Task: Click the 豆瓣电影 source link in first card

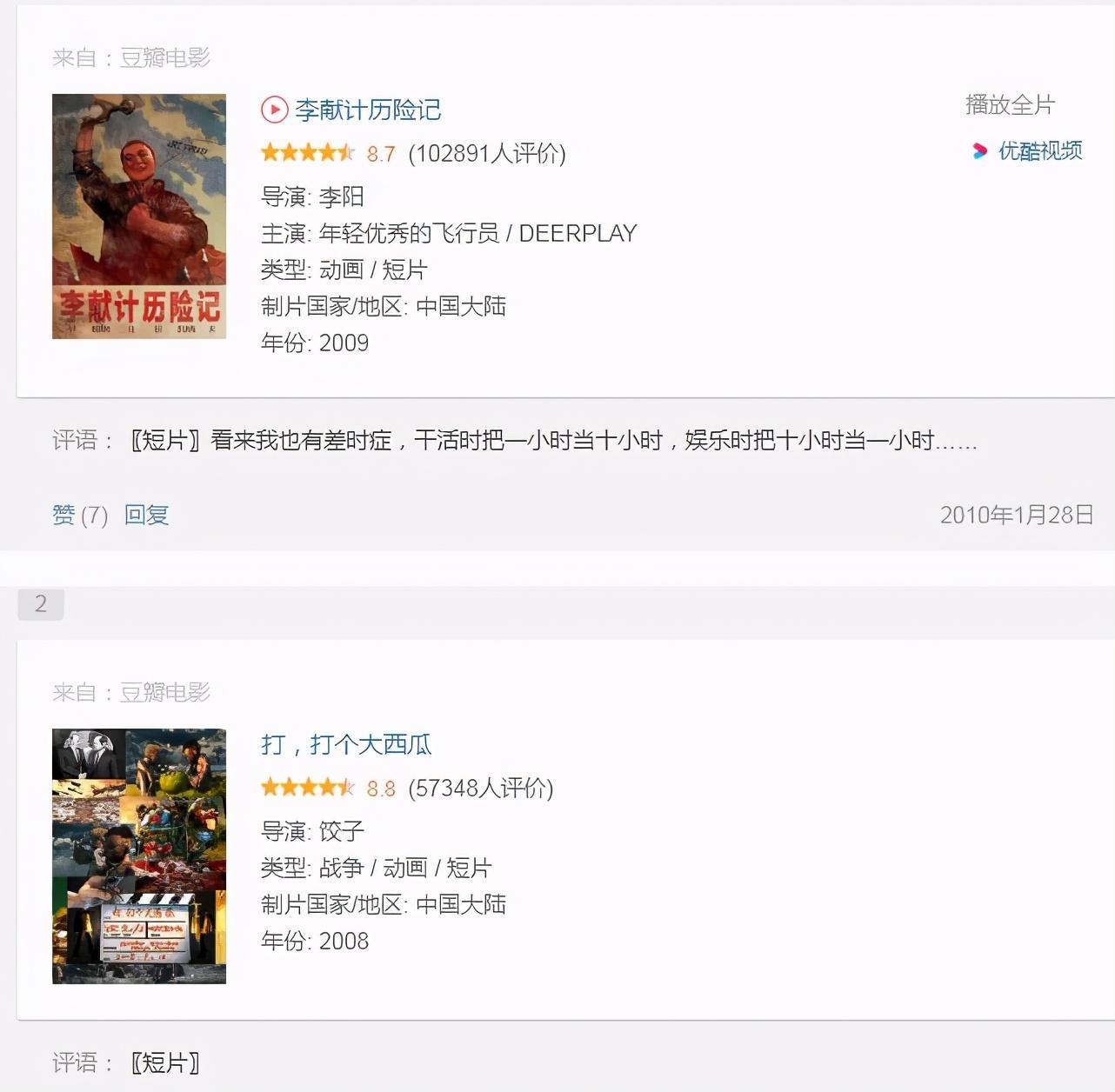Action: (x=165, y=58)
